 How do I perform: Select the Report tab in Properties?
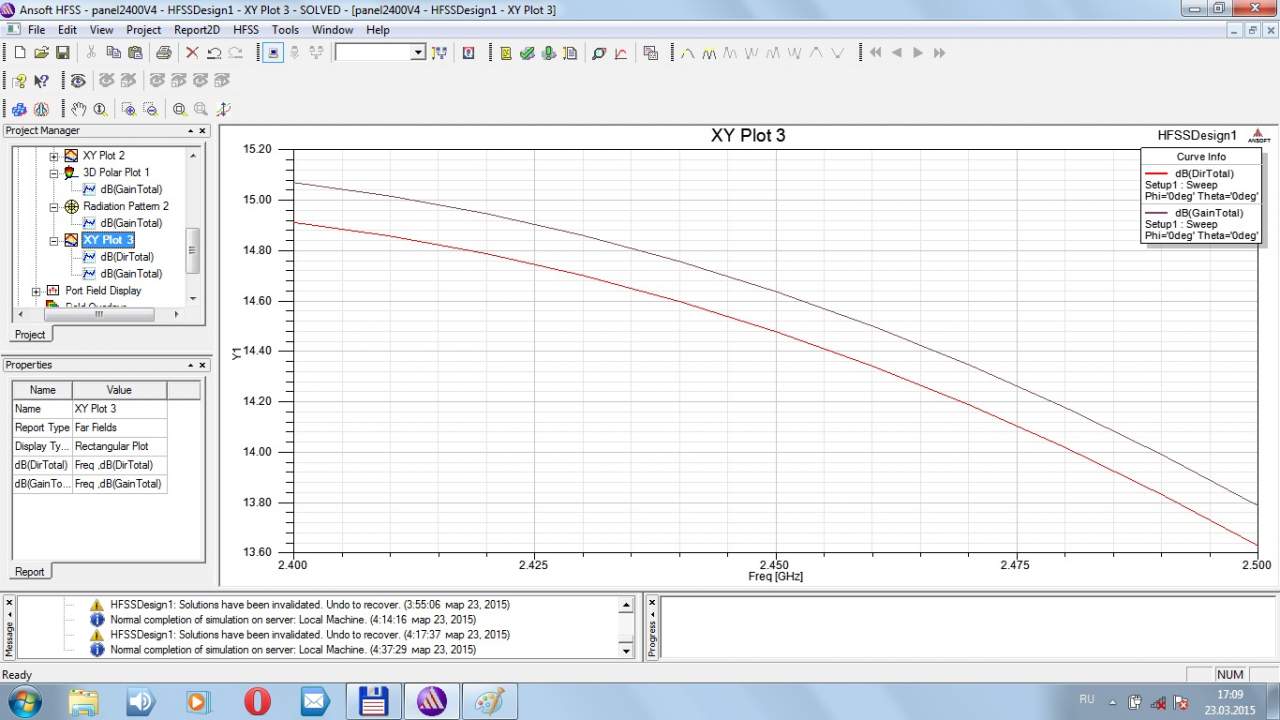click(30, 571)
